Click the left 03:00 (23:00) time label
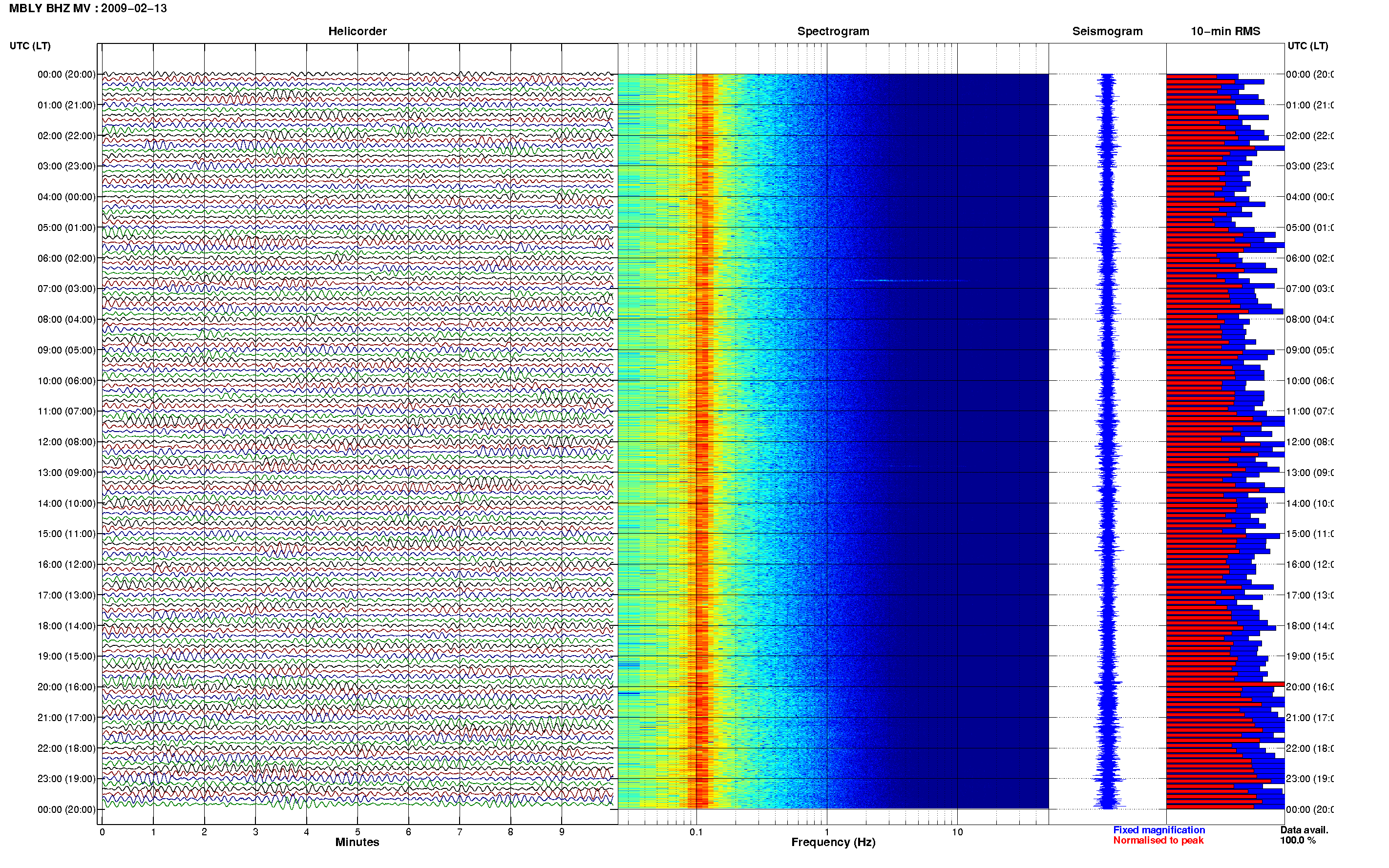The height and width of the screenshot is (868, 1389). click(x=66, y=166)
